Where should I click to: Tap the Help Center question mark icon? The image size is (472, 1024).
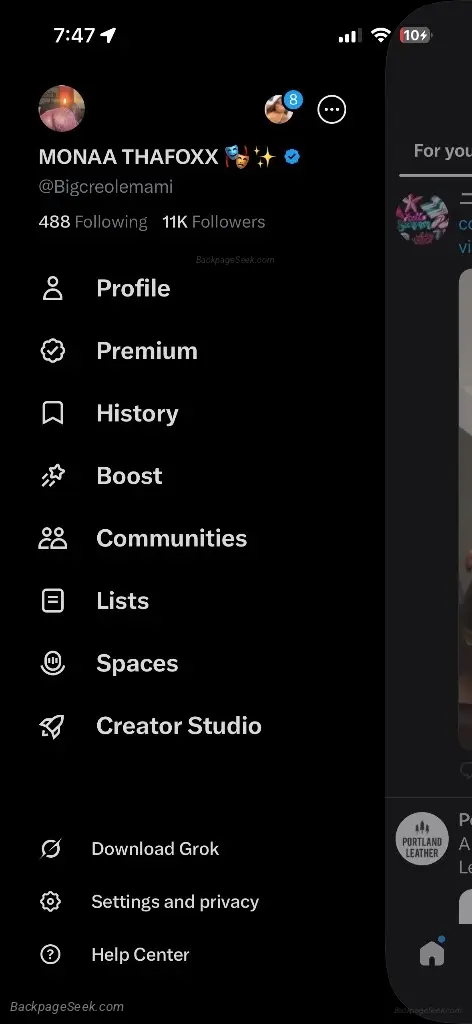pos(50,955)
